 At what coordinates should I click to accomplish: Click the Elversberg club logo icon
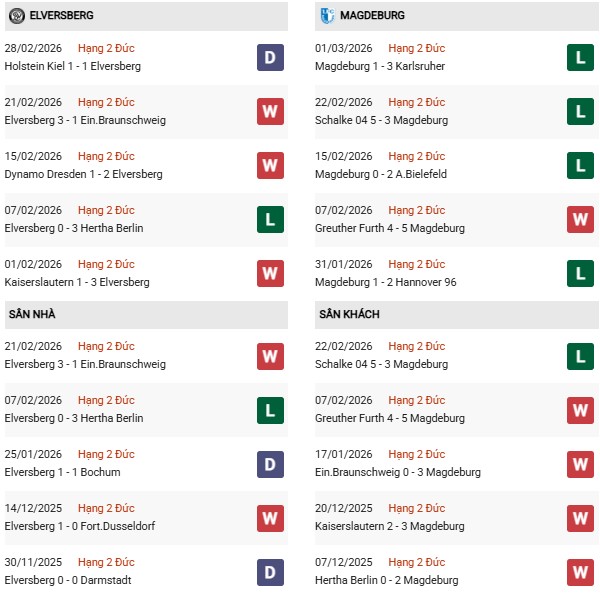(x=16, y=16)
